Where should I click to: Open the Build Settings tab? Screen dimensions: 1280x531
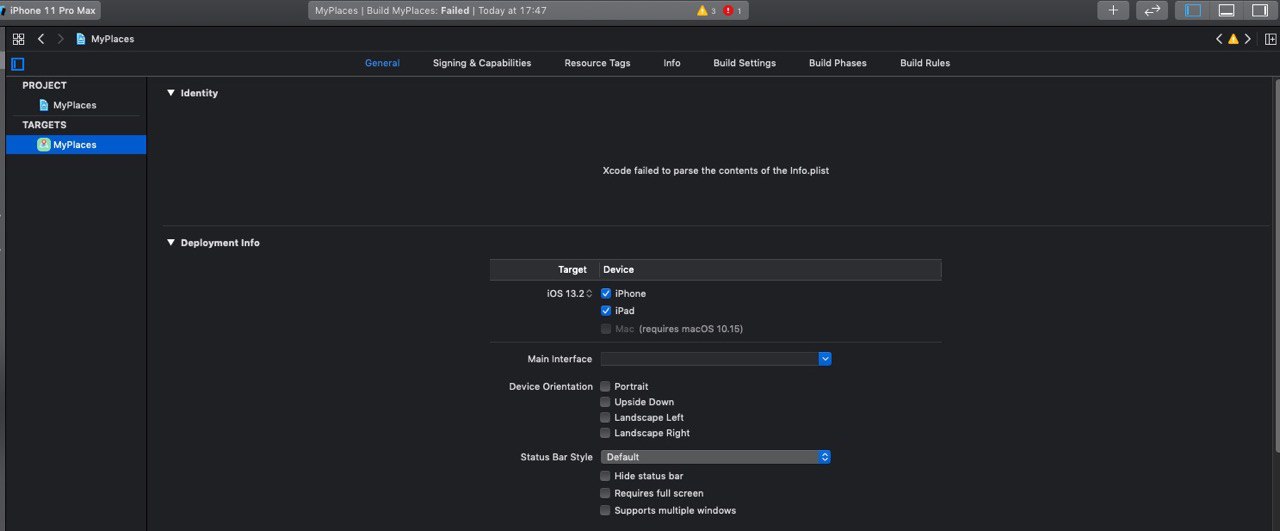click(x=744, y=63)
